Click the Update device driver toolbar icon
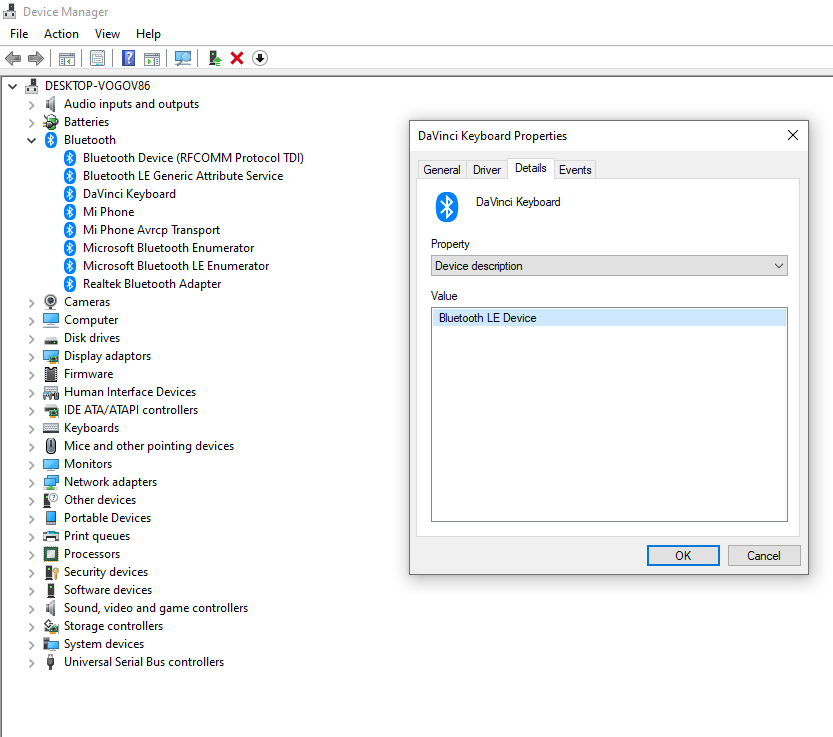The width and height of the screenshot is (833, 737). (x=215, y=58)
